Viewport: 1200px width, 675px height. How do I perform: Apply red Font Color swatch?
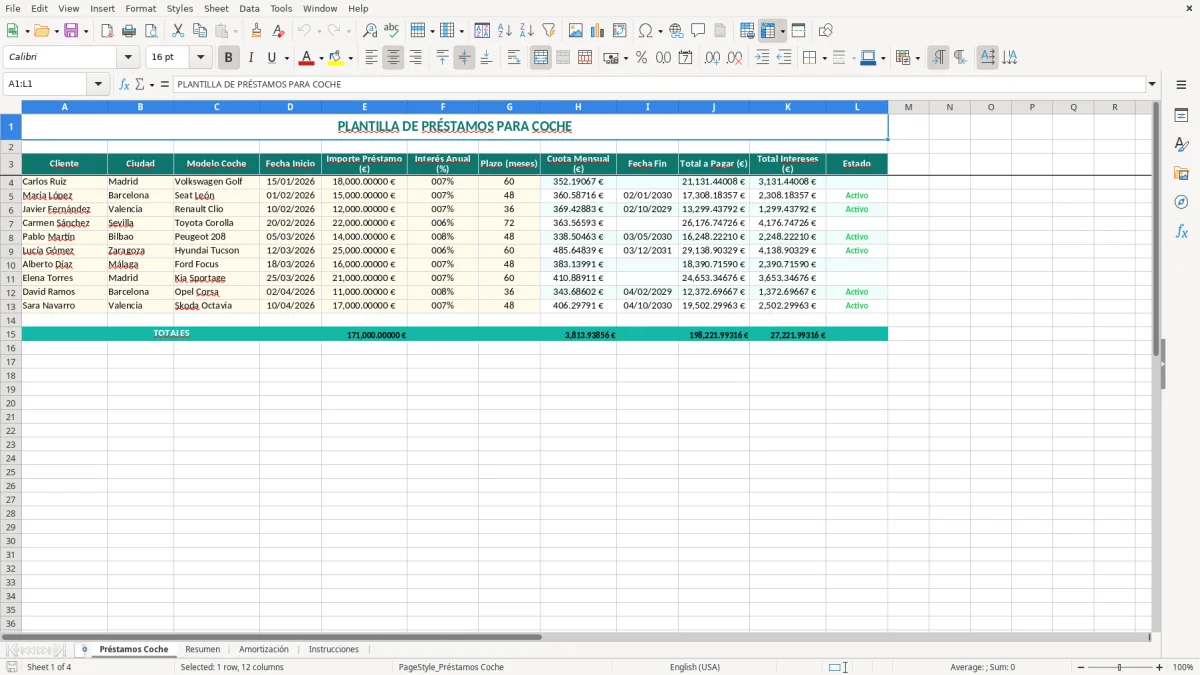[307, 58]
